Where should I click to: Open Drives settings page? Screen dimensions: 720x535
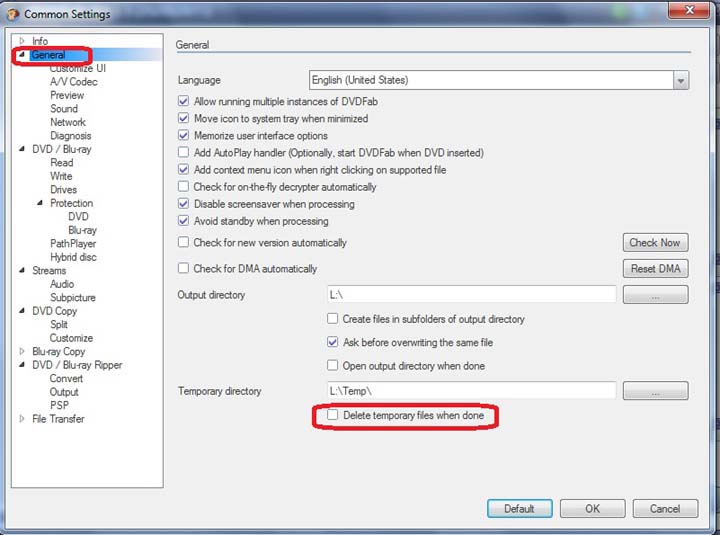tap(63, 190)
